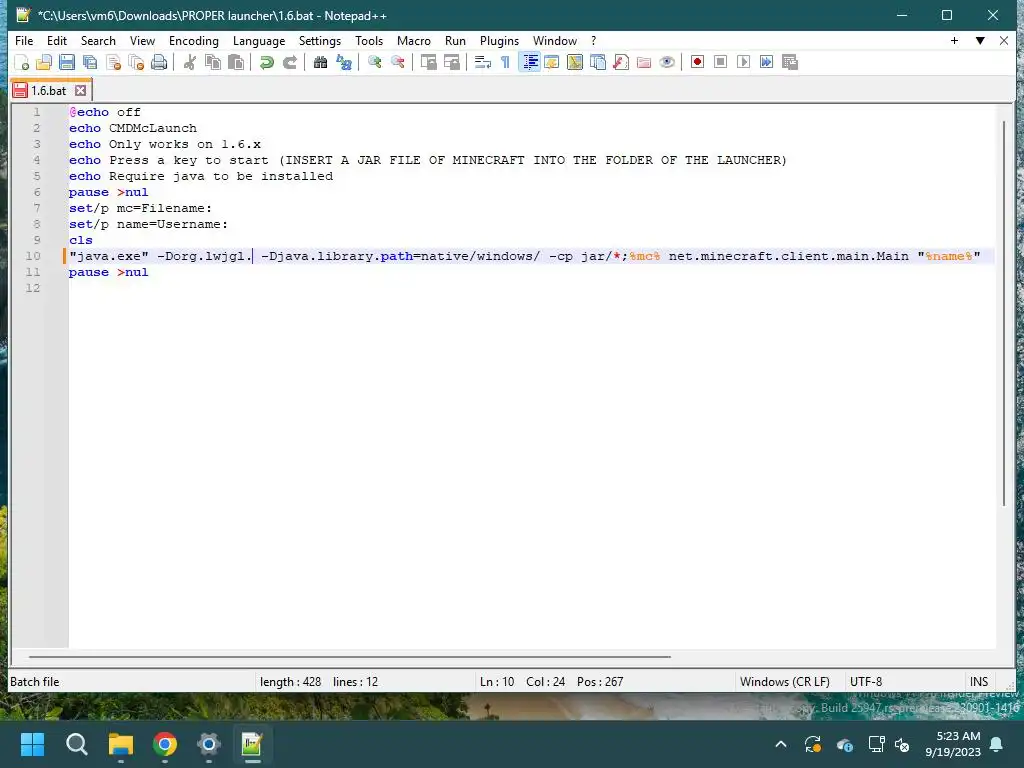
Task: Click the Print icon in the toolbar
Action: click(159, 62)
